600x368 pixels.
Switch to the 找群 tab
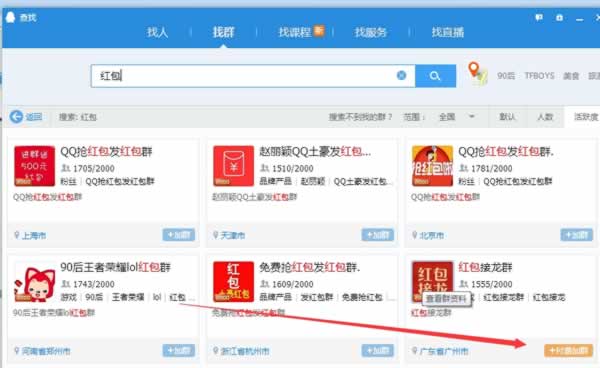coord(223,32)
